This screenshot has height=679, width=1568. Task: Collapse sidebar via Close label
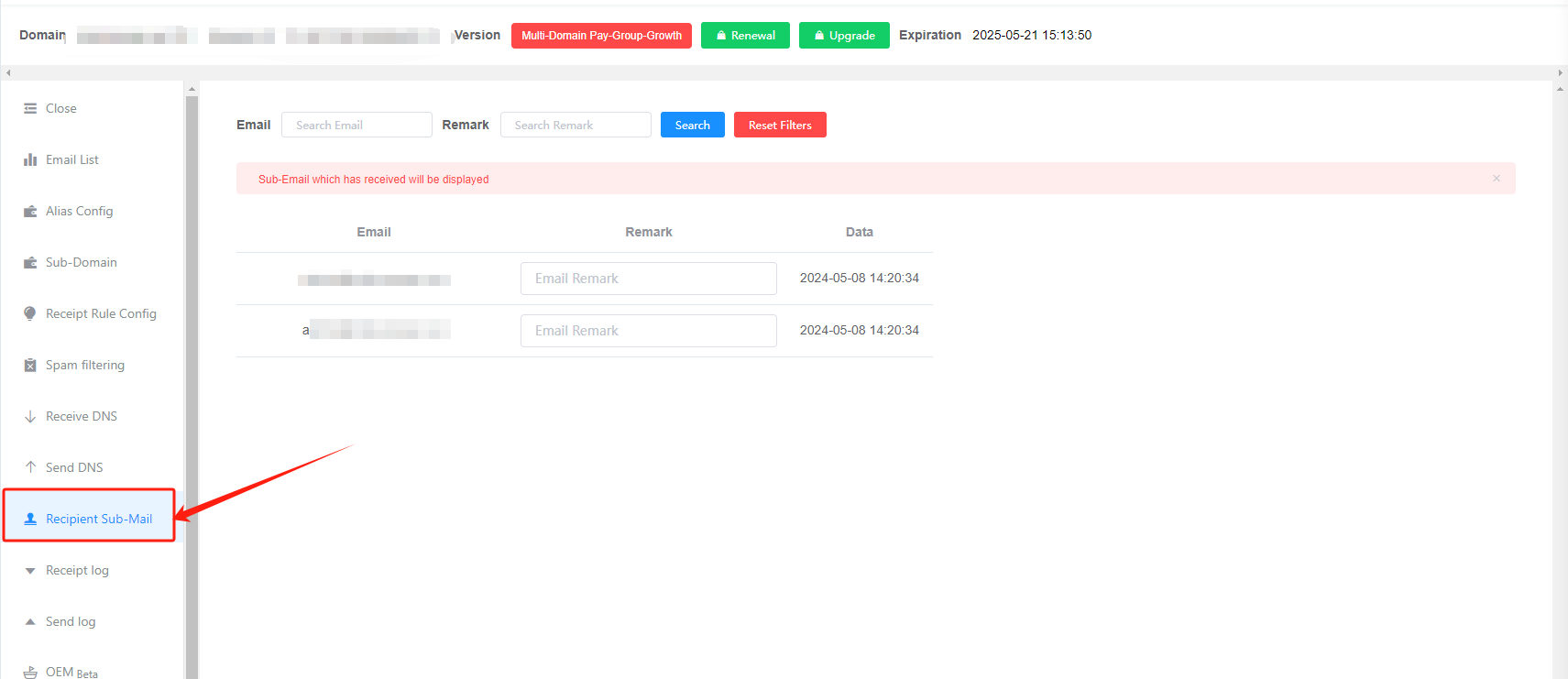point(61,108)
